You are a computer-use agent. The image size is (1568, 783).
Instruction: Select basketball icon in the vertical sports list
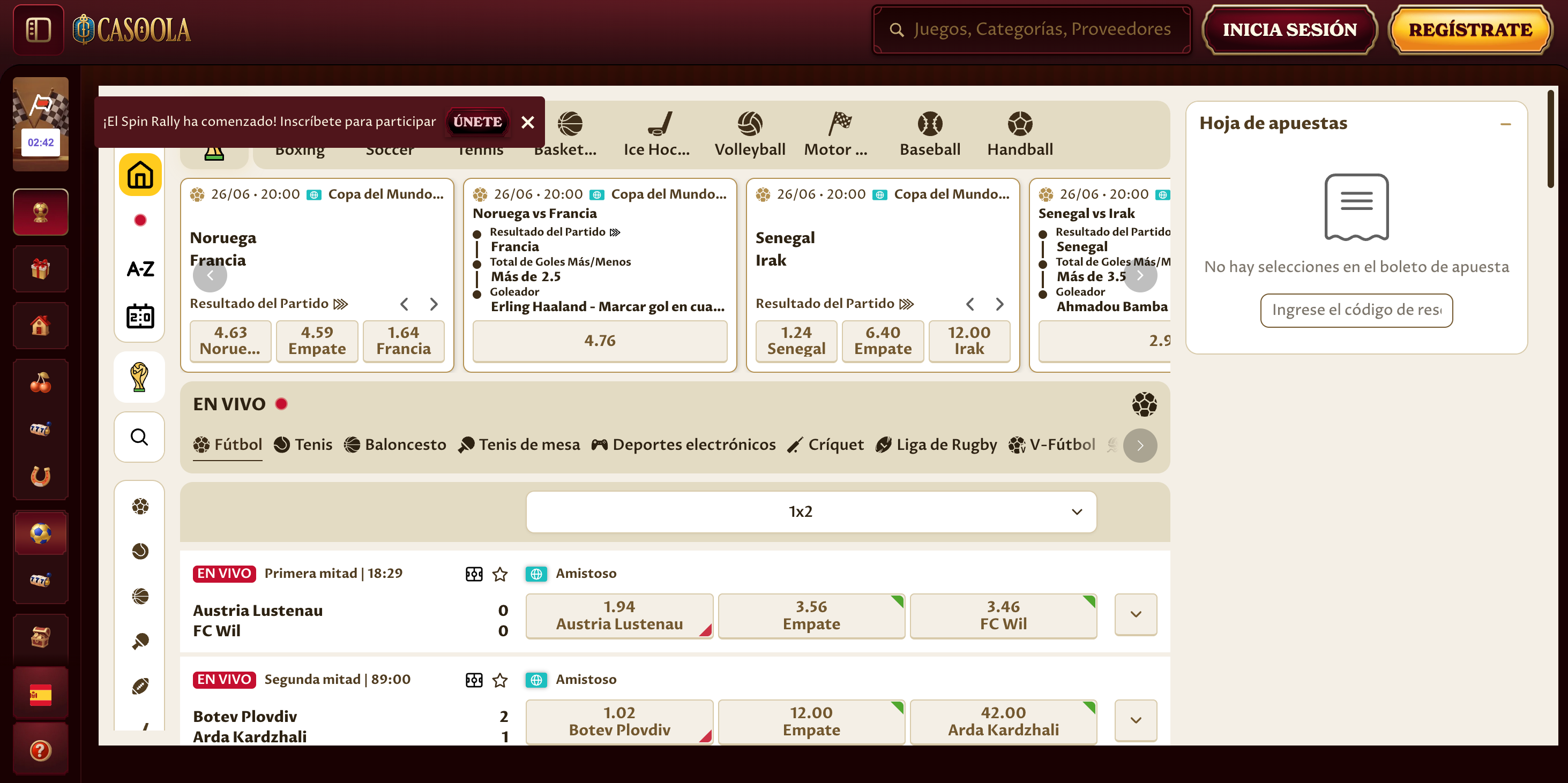coord(140,596)
